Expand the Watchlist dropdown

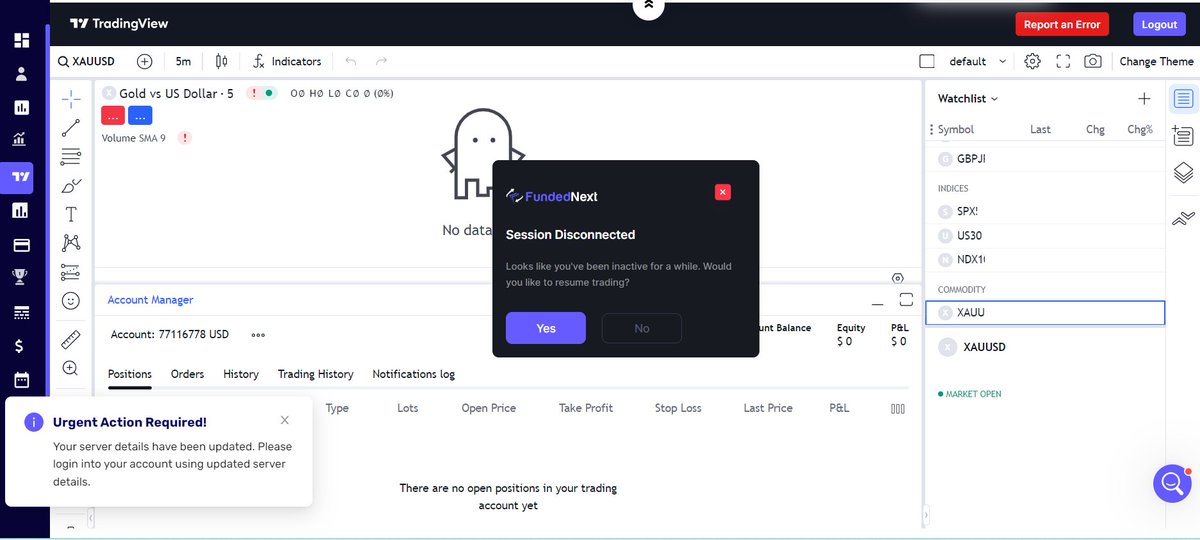coord(968,98)
